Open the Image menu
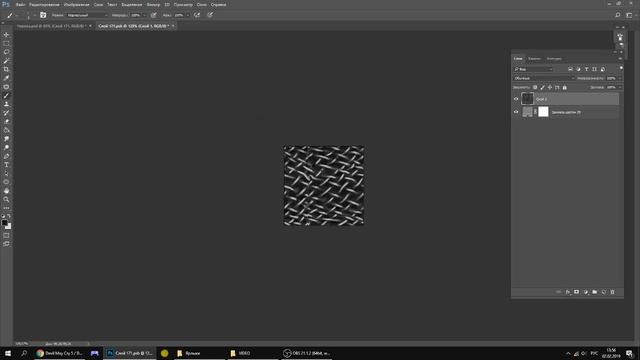Screen dimensions: 640x360 (76, 4)
